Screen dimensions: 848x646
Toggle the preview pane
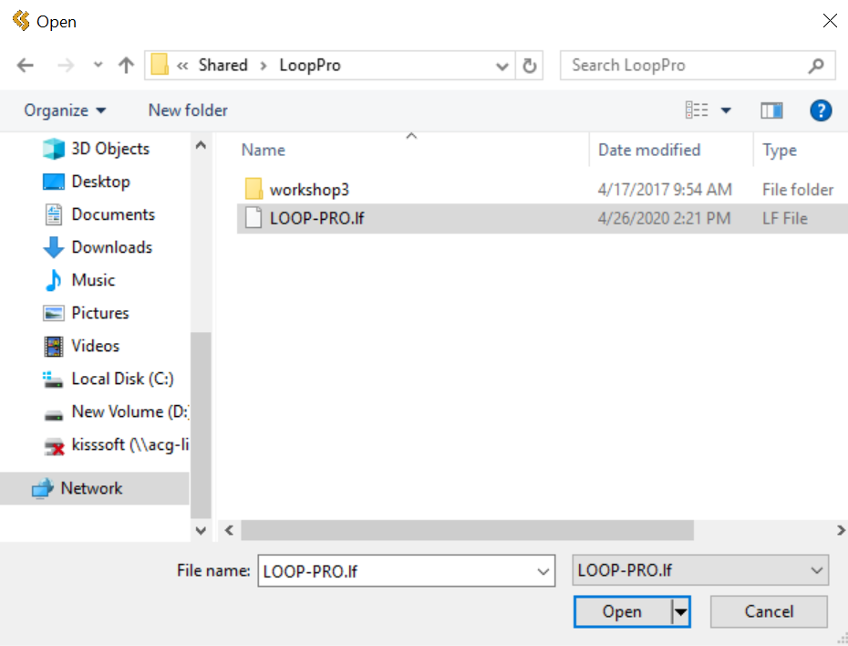[x=771, y=110]
